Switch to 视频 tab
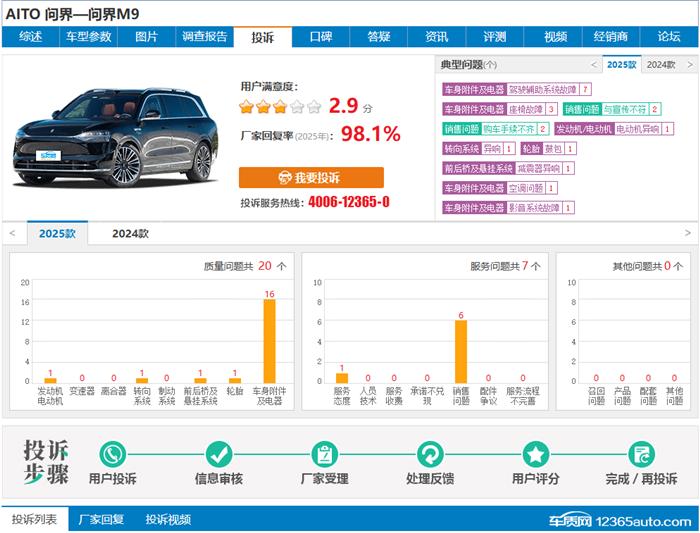Screen dimensions: 700x533 coord(553,37)
